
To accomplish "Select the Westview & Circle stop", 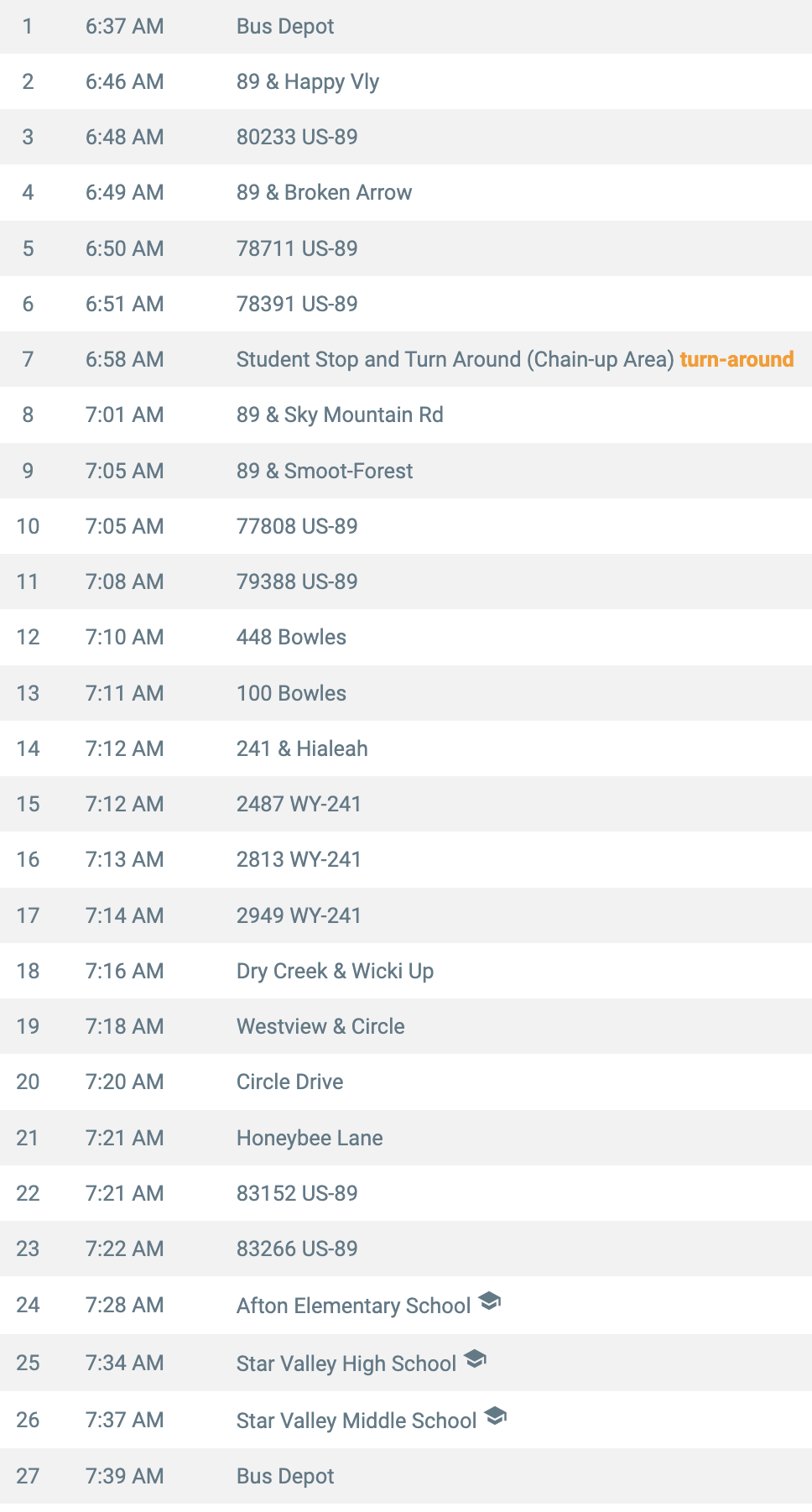I will [x=406, y=1026].
